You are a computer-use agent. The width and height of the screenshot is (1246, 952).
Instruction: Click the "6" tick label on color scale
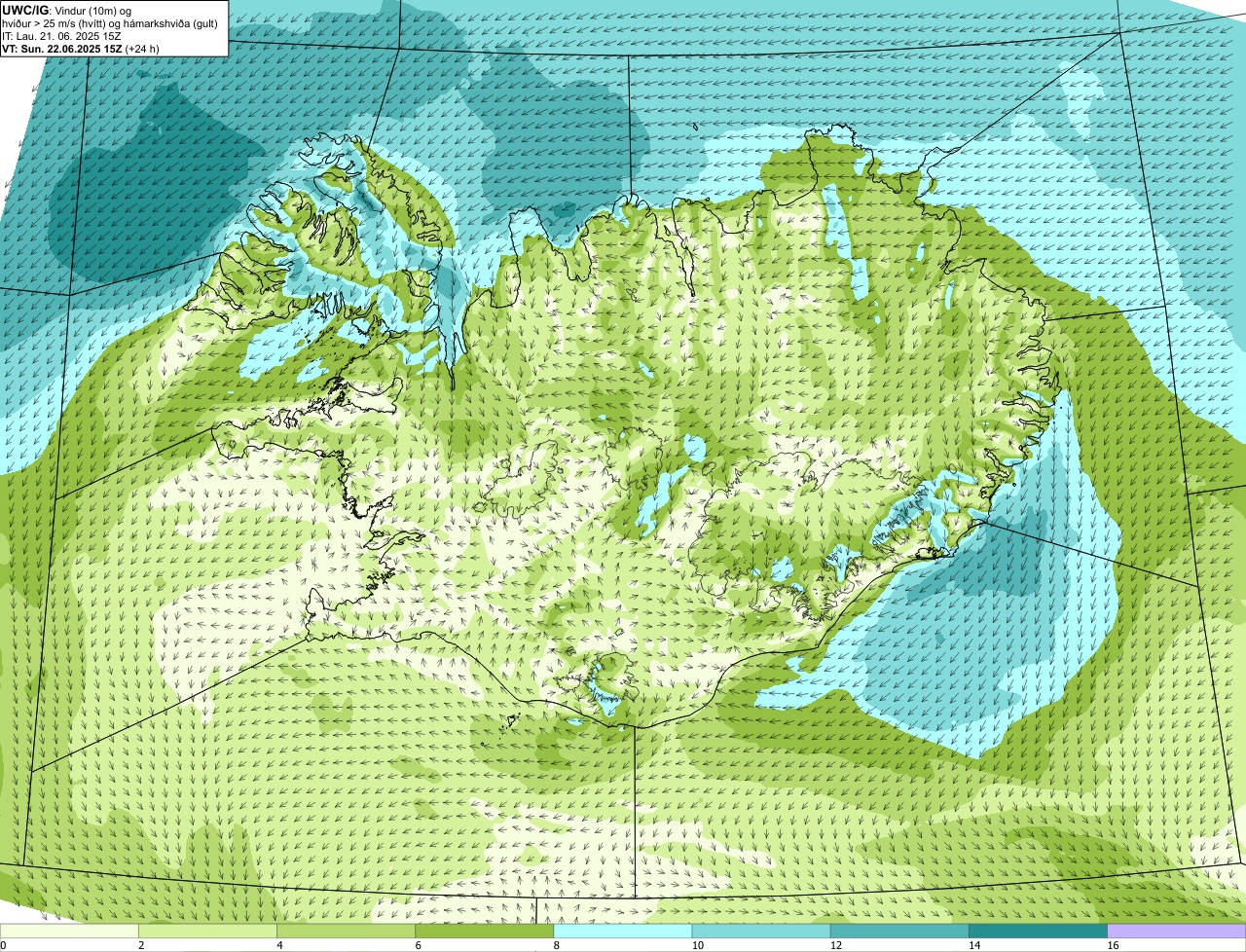(418, 945)
